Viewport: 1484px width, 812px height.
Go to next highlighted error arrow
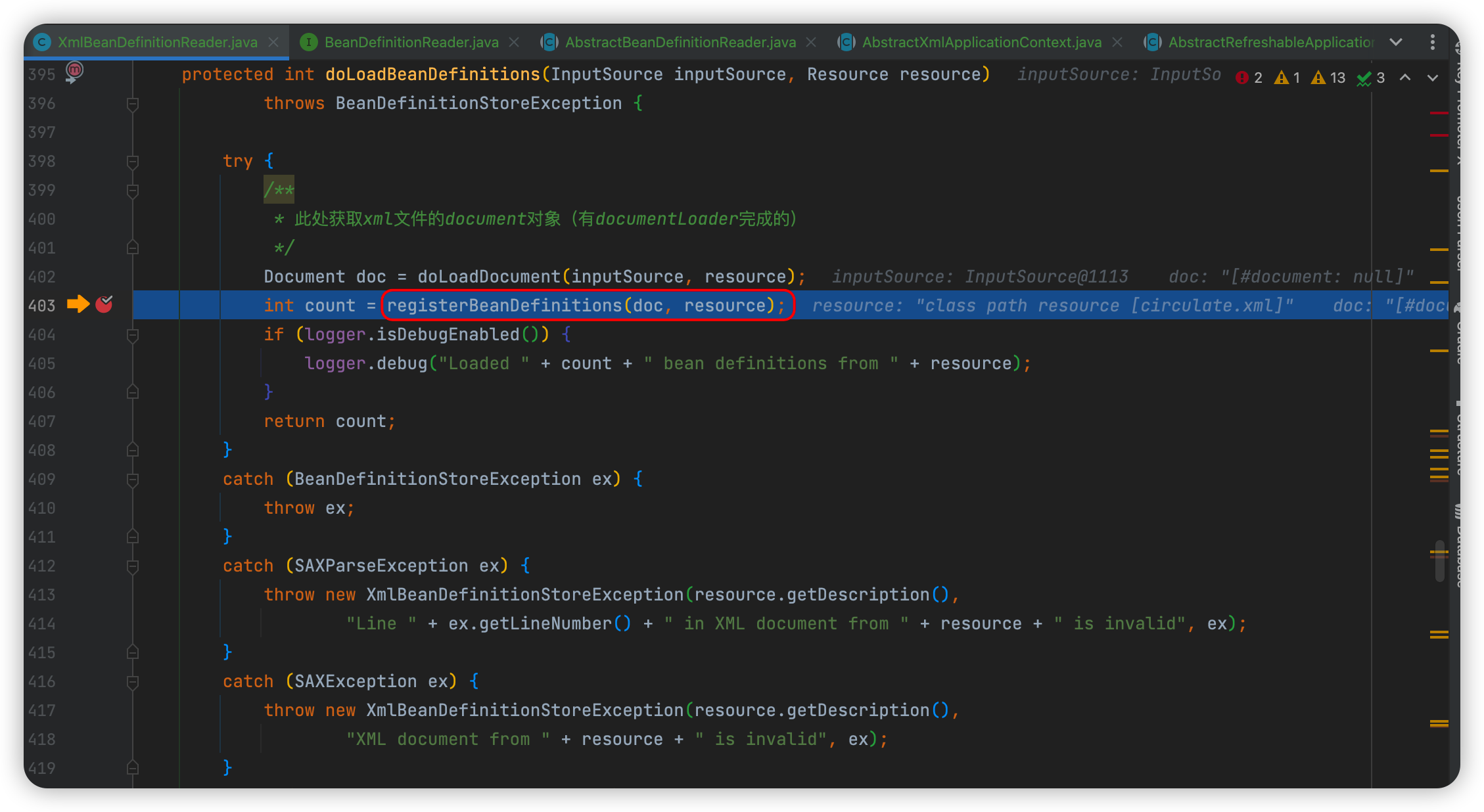[1433, 78]
